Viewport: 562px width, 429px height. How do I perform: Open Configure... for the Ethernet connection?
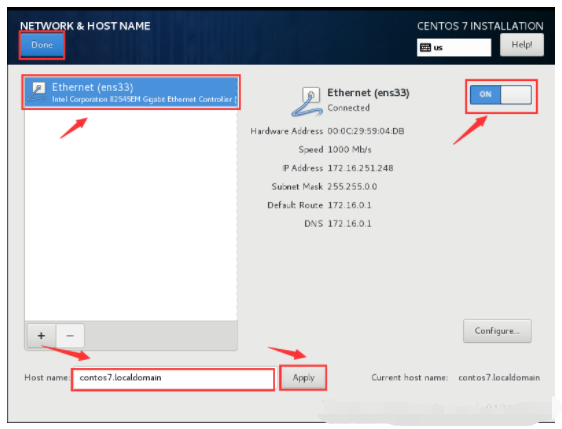point(497,331)
